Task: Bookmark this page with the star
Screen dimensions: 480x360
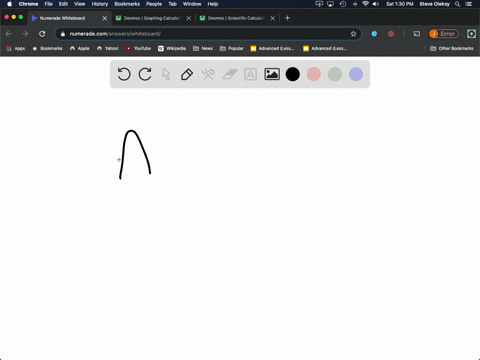Action: (x=353, y=34)
